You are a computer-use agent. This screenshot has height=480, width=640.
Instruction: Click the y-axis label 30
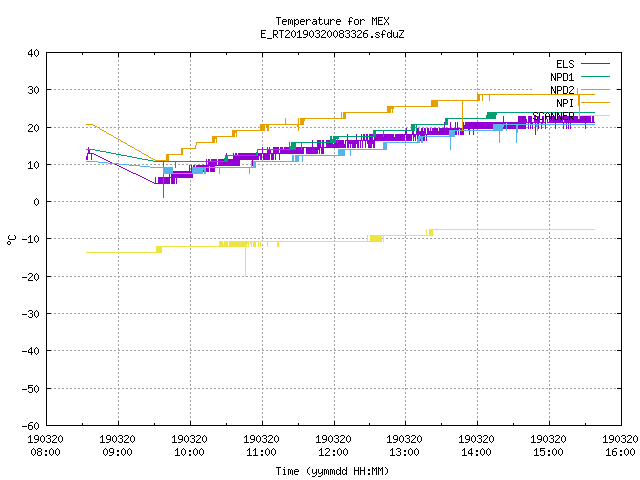(33, 90)
